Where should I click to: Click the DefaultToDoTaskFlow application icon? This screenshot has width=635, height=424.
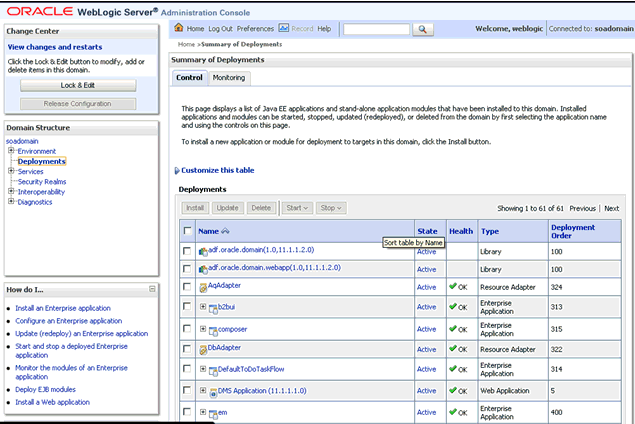213,371
